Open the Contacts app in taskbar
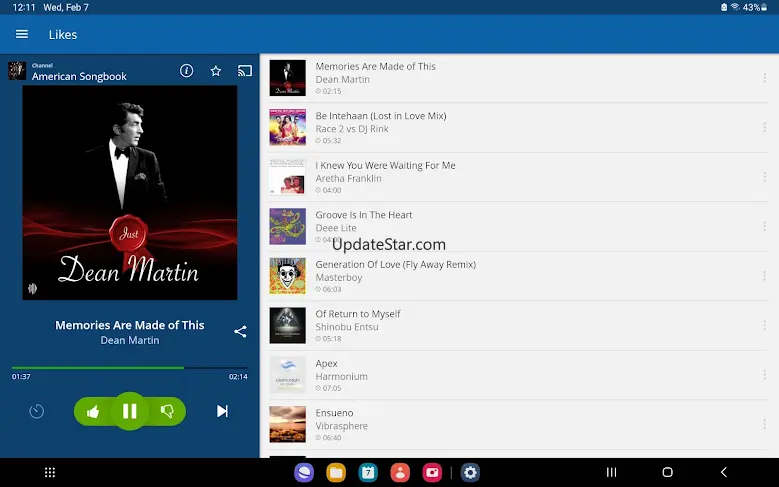This screenshot has width=779, height=487. click(x=400, y=472)
